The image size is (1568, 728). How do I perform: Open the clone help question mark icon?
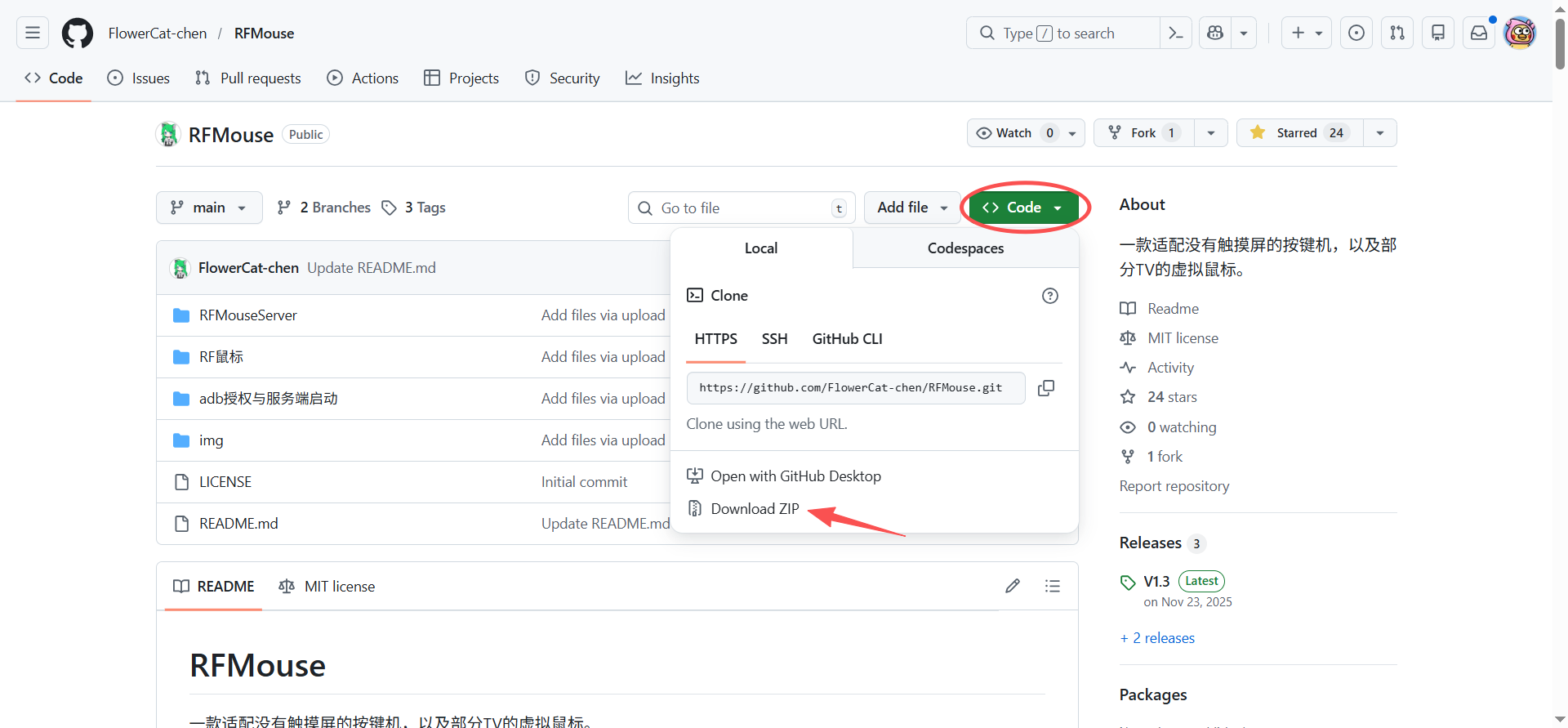(x=1050, y=296)
